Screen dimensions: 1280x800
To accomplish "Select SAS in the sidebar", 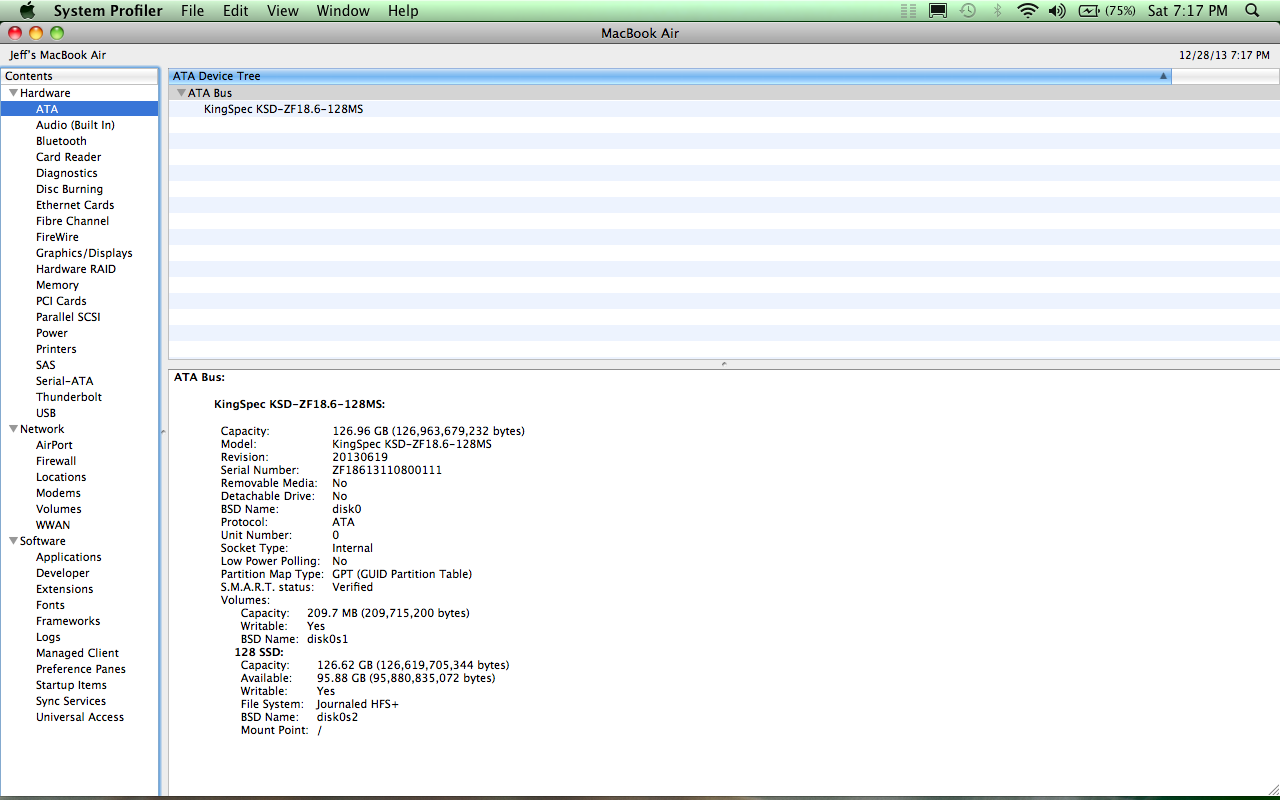I will [x=46, y=365].
